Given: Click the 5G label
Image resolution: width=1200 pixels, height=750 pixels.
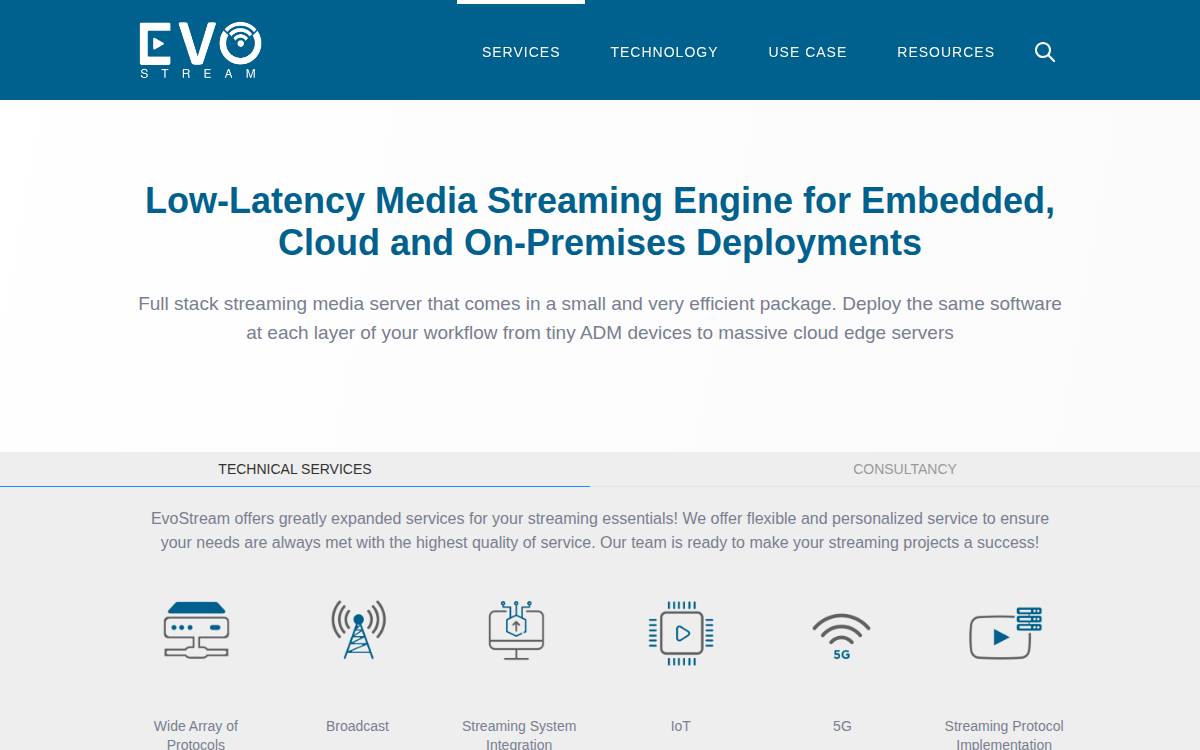Looking at the screenshot, I should point(842,726).
